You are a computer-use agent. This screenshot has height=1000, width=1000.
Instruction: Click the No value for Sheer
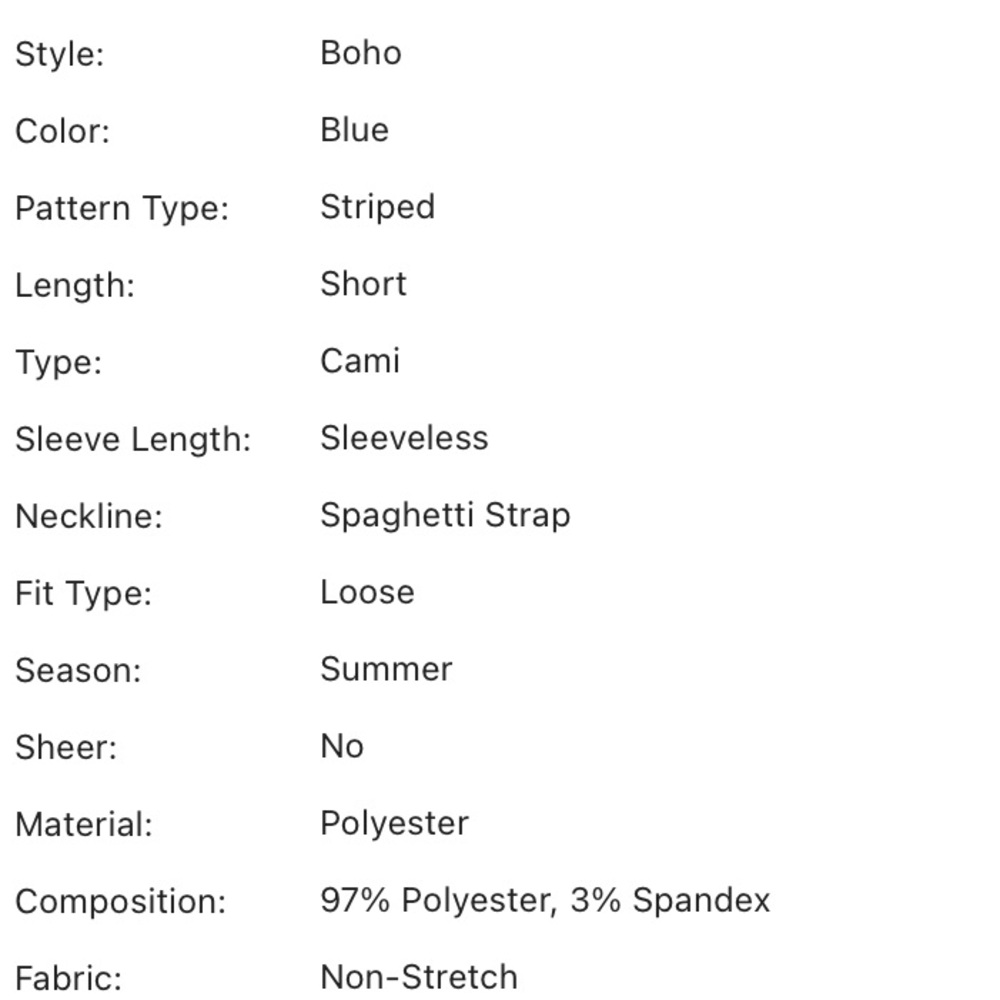click(342, 747)
